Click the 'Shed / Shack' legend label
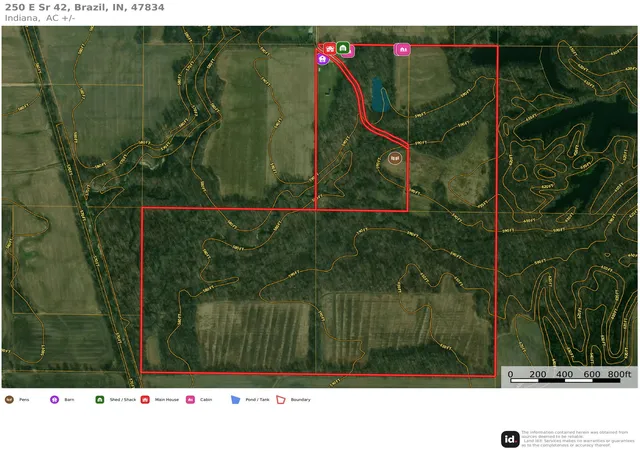Image resolution: width=640 pixels, height=450 pixels. pyautogui.click(x=122, y=400)
